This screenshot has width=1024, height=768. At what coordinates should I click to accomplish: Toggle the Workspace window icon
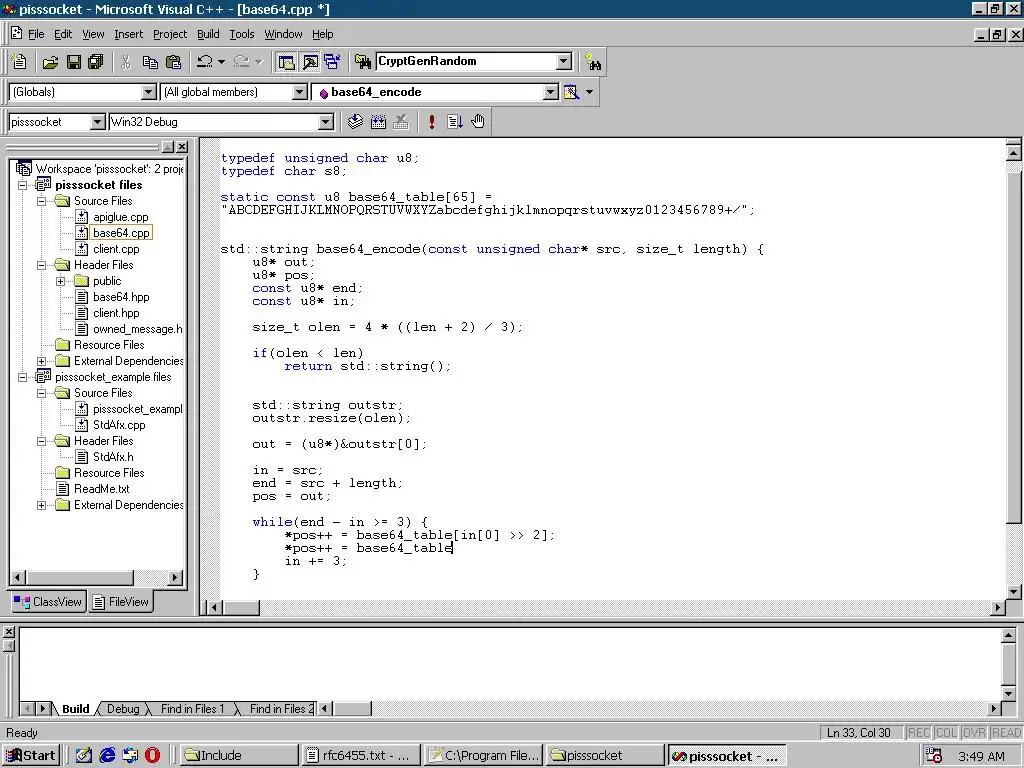(286, 62)
